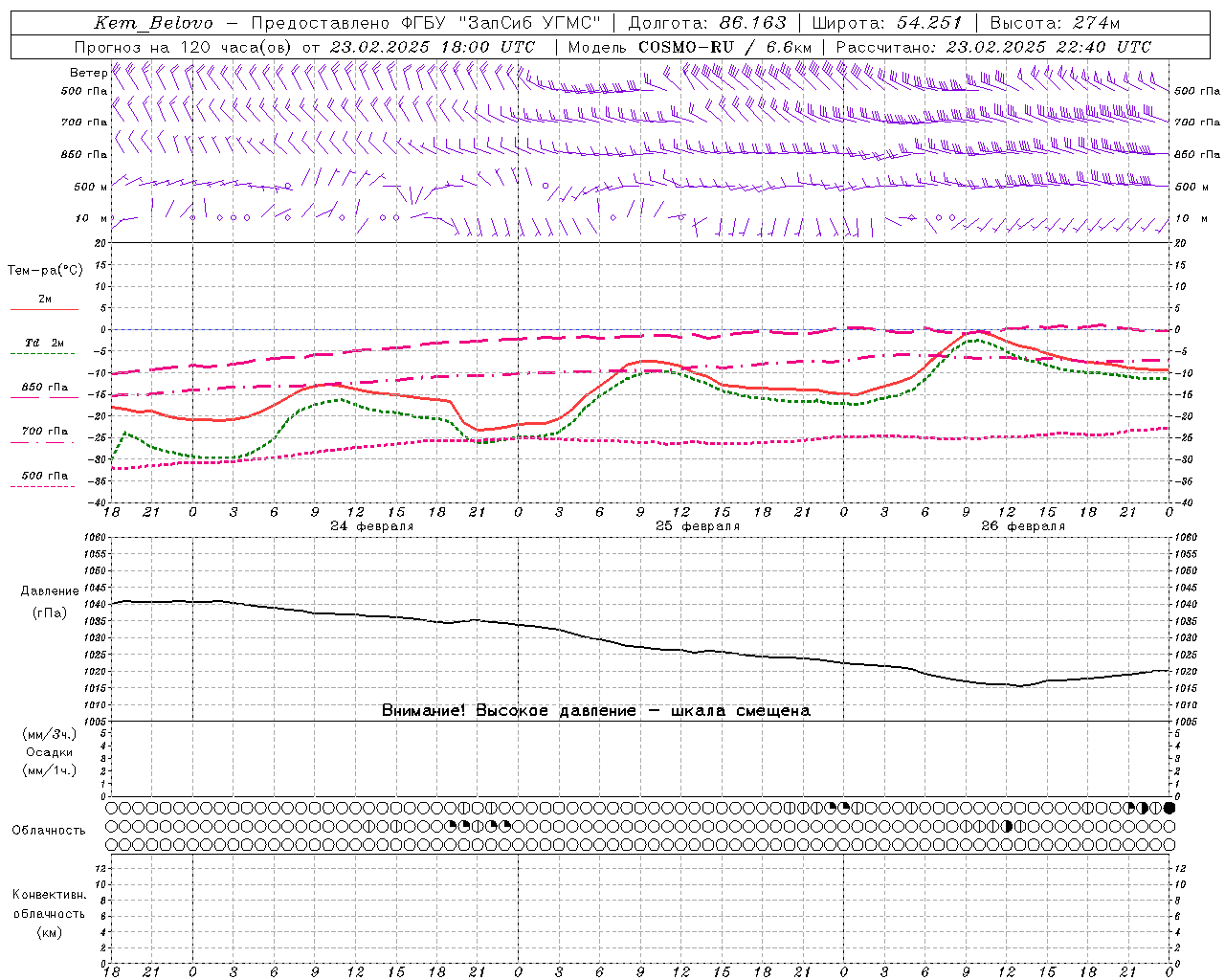
Task: Click the station name Kem_Belovo
Action: [x=153, y=23]
